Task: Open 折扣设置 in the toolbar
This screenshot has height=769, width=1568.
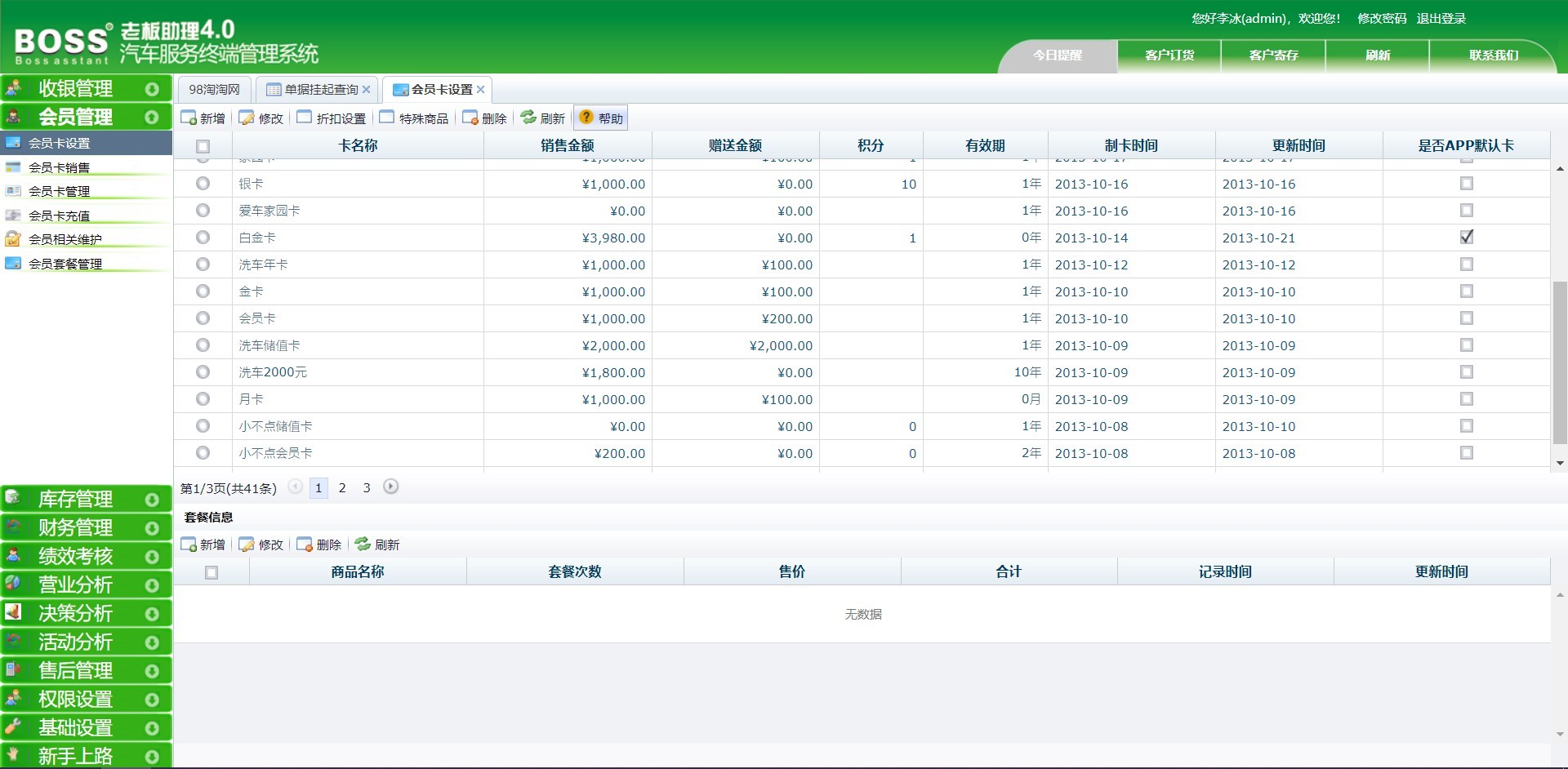Action: click(332, 118)
